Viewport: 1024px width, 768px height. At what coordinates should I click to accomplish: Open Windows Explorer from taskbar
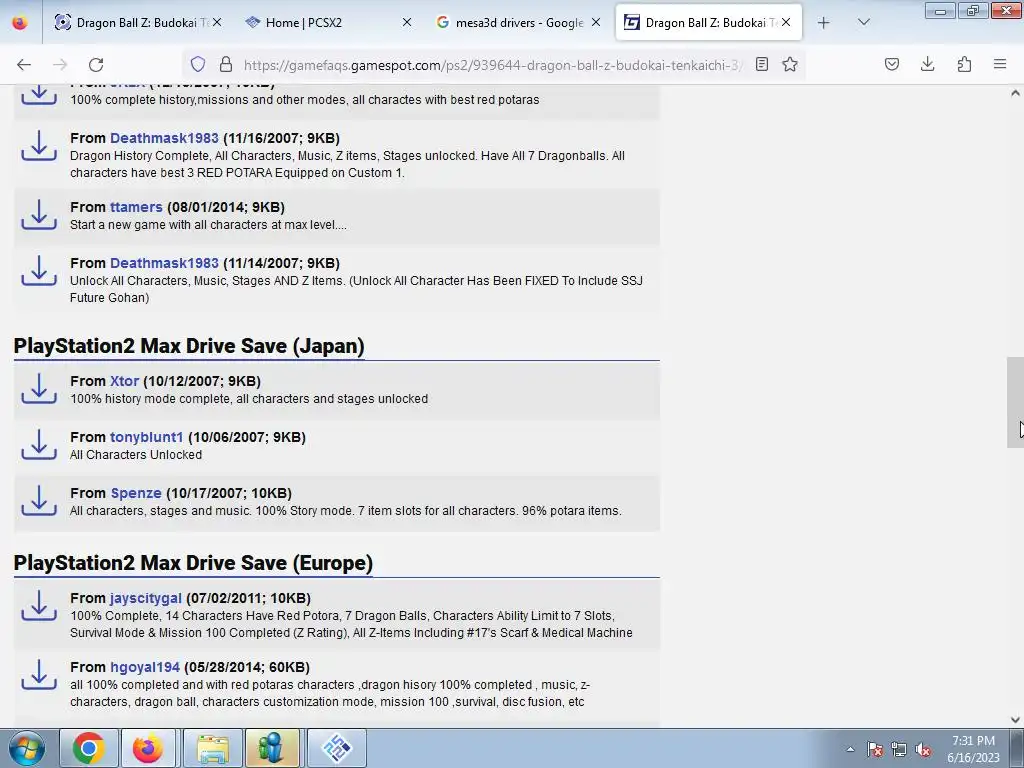(213, 748)
